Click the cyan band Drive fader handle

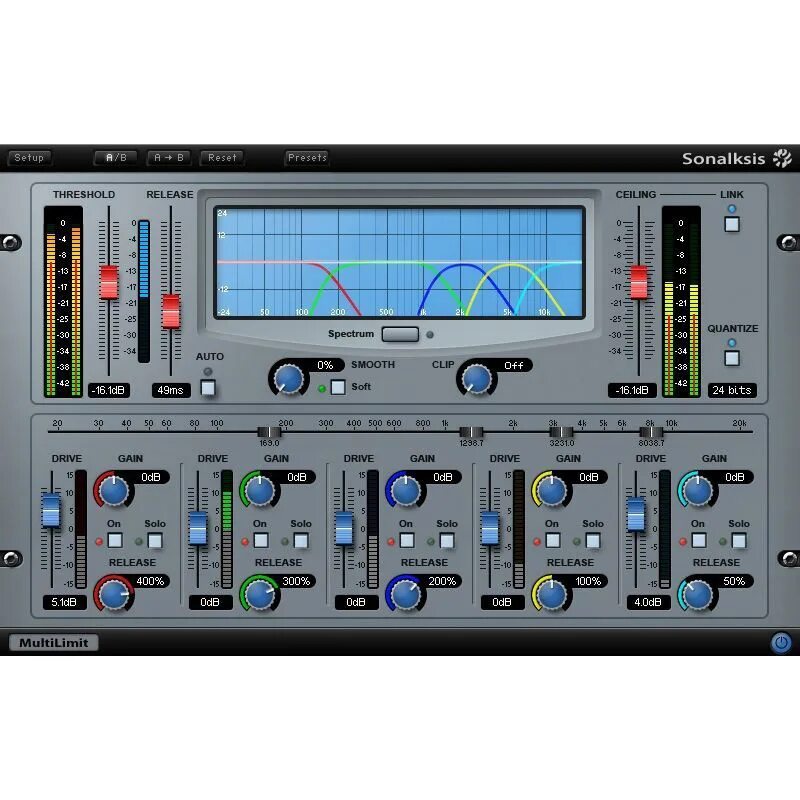pos(636,514)
